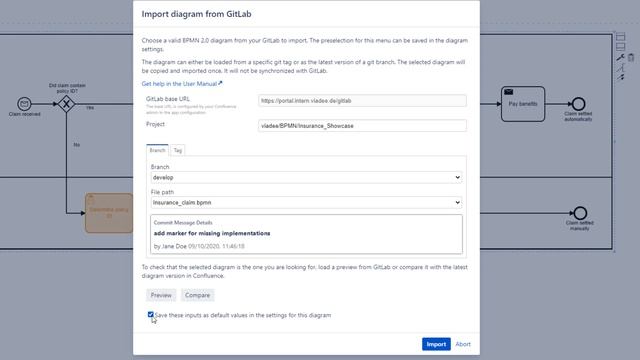Select the exclusive gateway with X marker
The image size is (640, 360).
pyautogui.click(x=66, y=104)
